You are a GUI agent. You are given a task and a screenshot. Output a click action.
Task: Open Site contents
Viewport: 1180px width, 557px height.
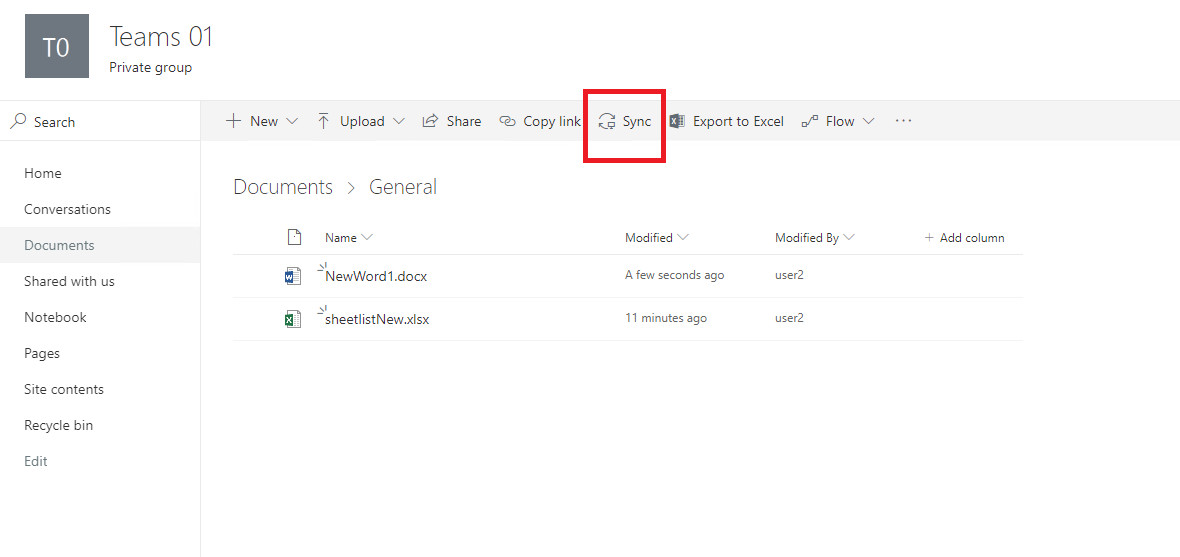(64, 390)
